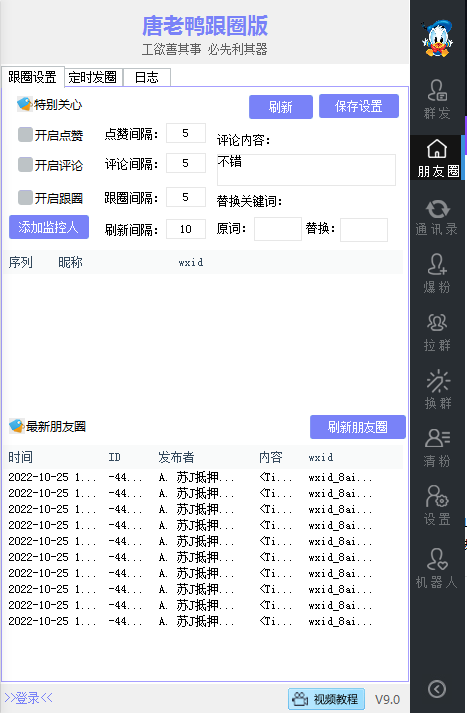
Task: Check the 开启跟圈 checkbox
Action: tap(25, 197)
